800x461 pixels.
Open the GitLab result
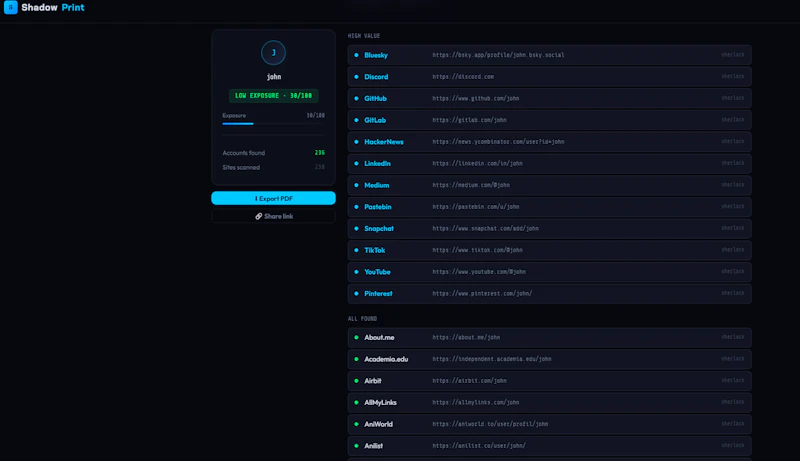pyautogui.click(x=549, y=120)
